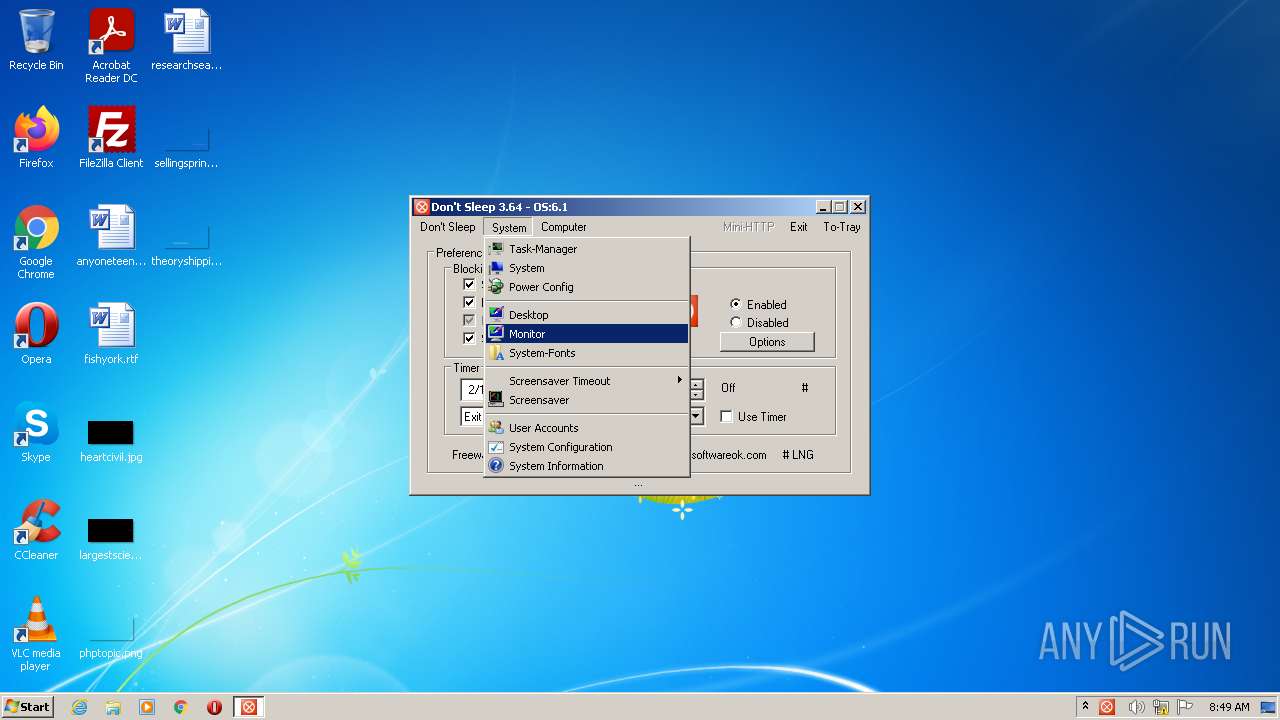Open the Don't Sleep menu
The width and height of the screenshot is (1280, 720).
448,227
